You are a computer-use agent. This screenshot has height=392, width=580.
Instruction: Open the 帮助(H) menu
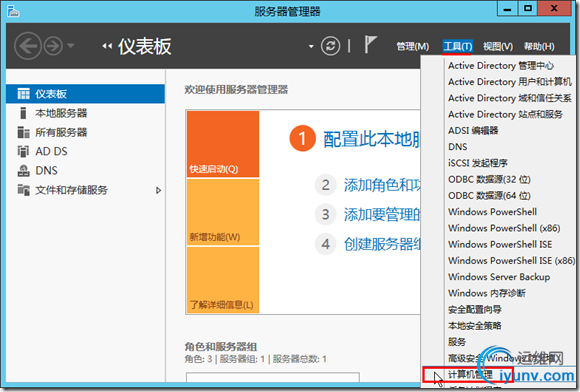(539, 47)
